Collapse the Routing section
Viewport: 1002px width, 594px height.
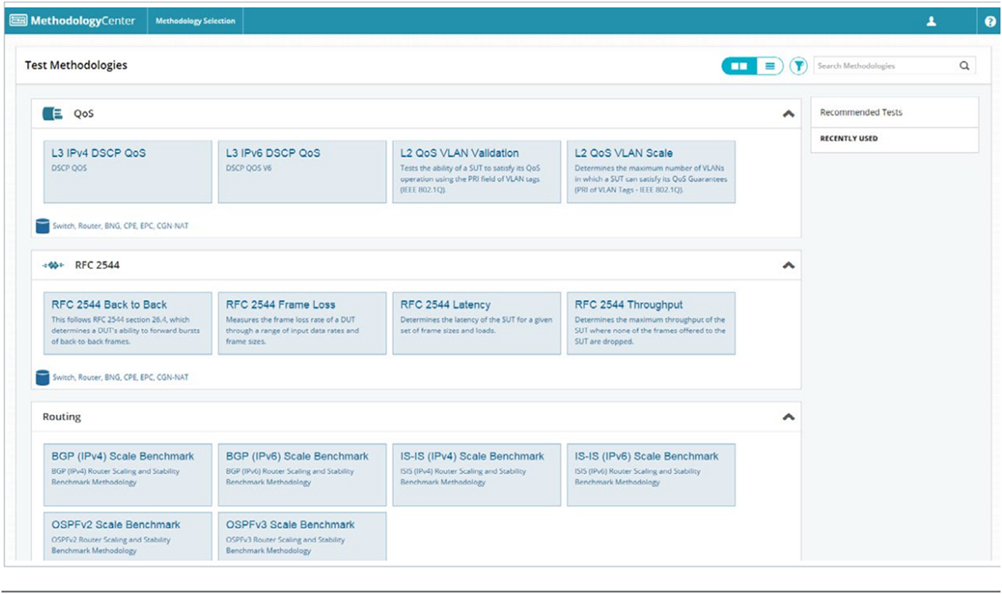788,417
